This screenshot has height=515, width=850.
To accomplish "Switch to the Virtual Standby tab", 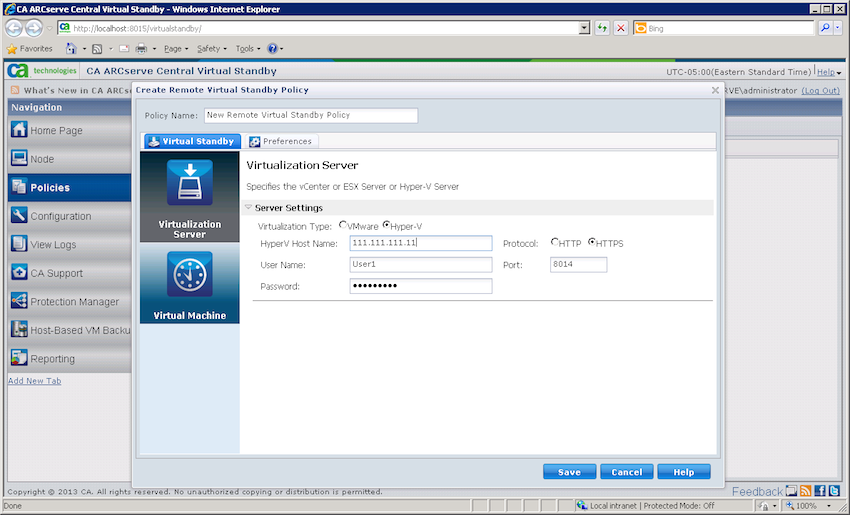I will tap(192, 141).
